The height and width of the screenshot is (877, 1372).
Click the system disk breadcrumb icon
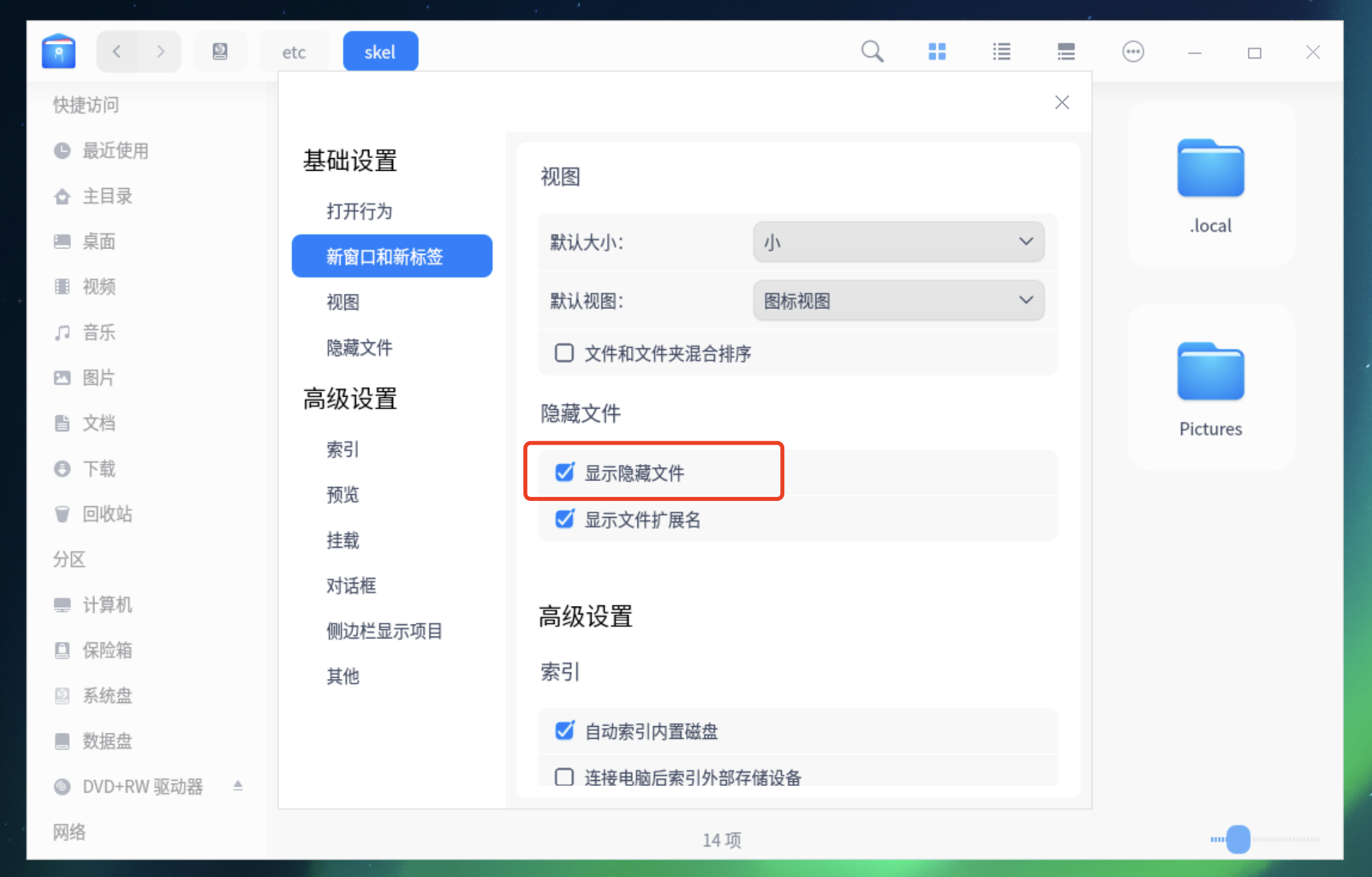point(220,51)
